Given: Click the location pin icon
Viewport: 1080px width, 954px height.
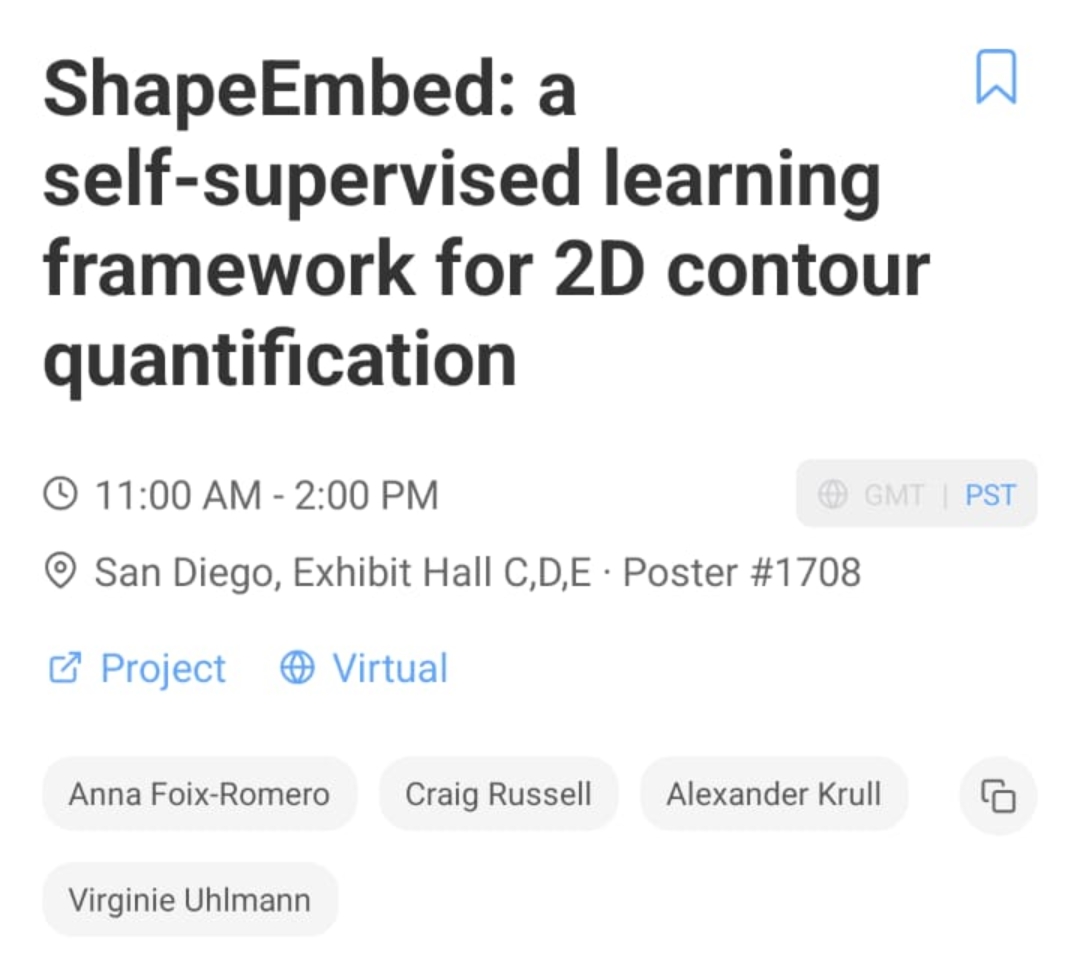Looking at the screenshot, I should 61,572.
